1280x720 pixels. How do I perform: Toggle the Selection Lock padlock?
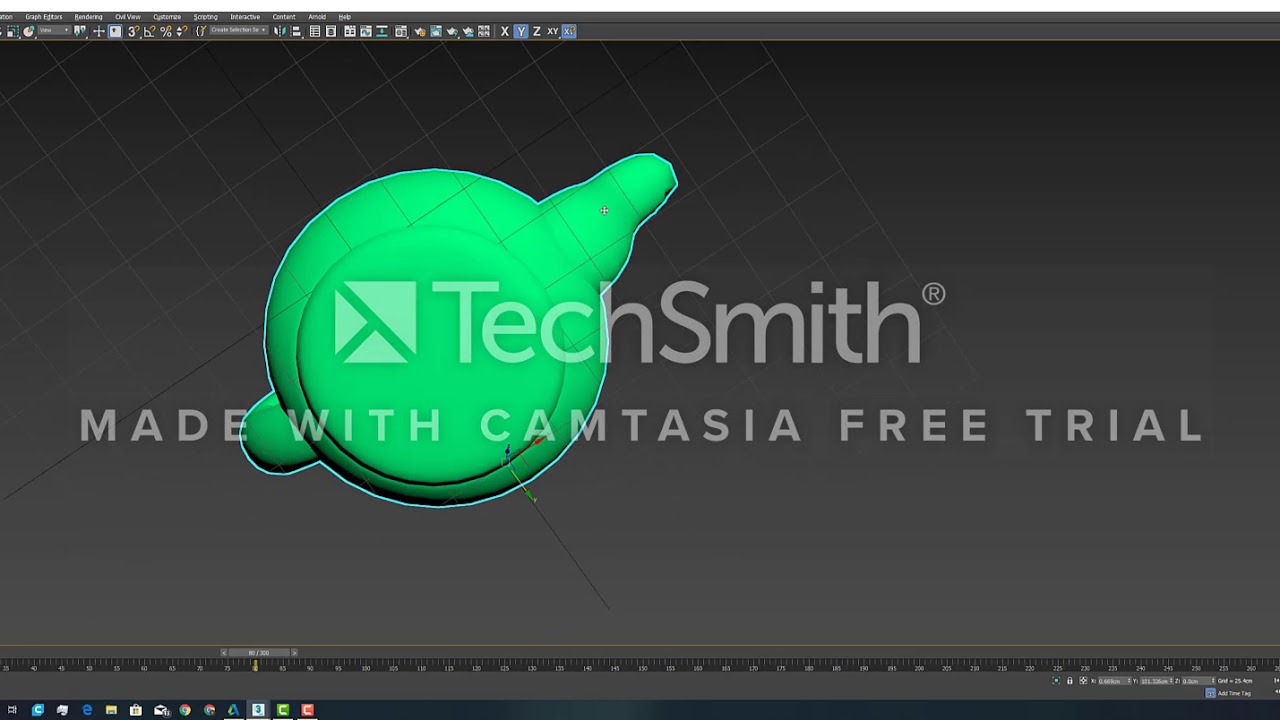pyautogui.click(x=1069, y=681)
